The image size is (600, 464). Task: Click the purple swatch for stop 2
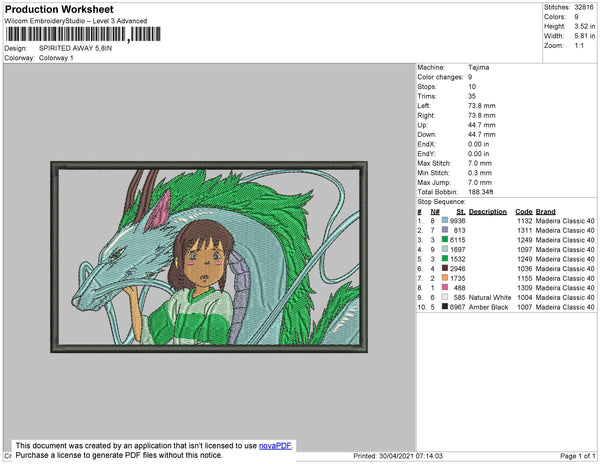point(445,230)
